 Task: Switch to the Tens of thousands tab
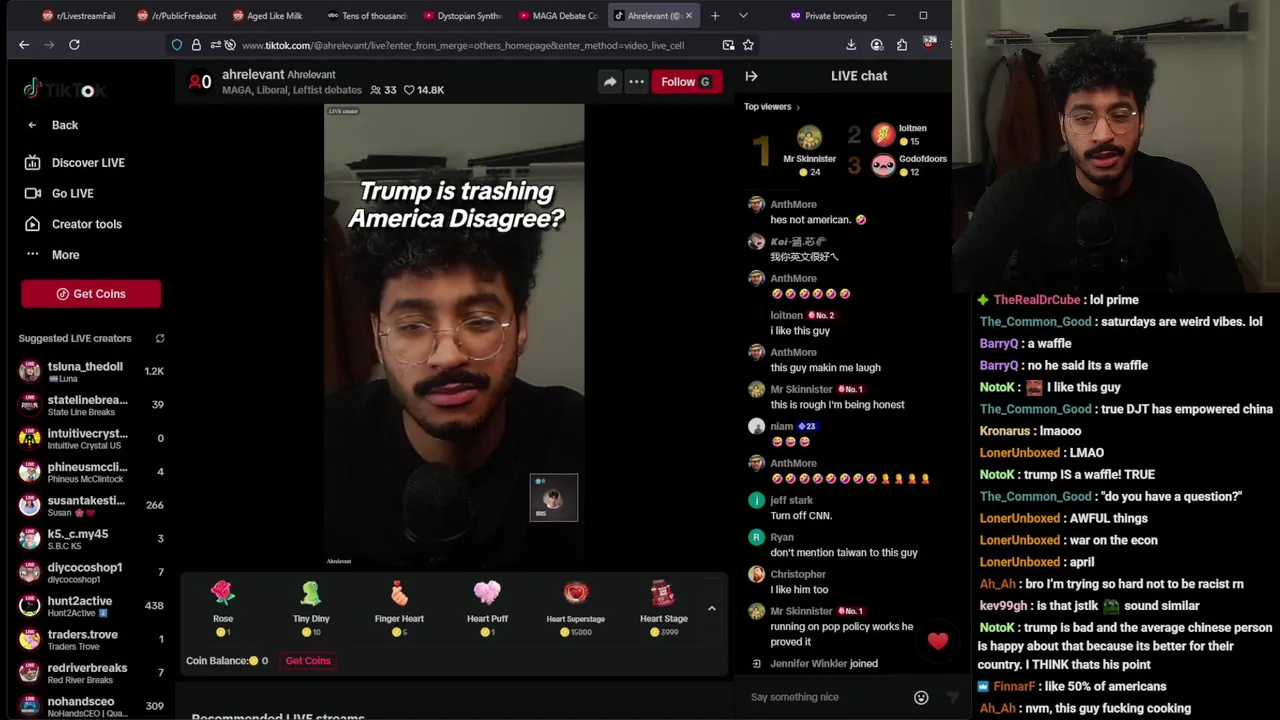click(366, 16)
